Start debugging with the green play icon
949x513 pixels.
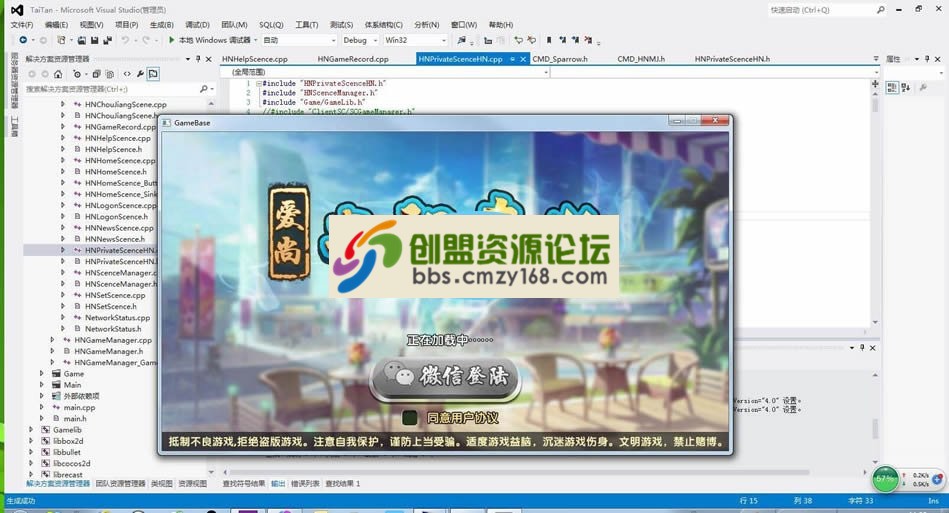pos(172,40)
